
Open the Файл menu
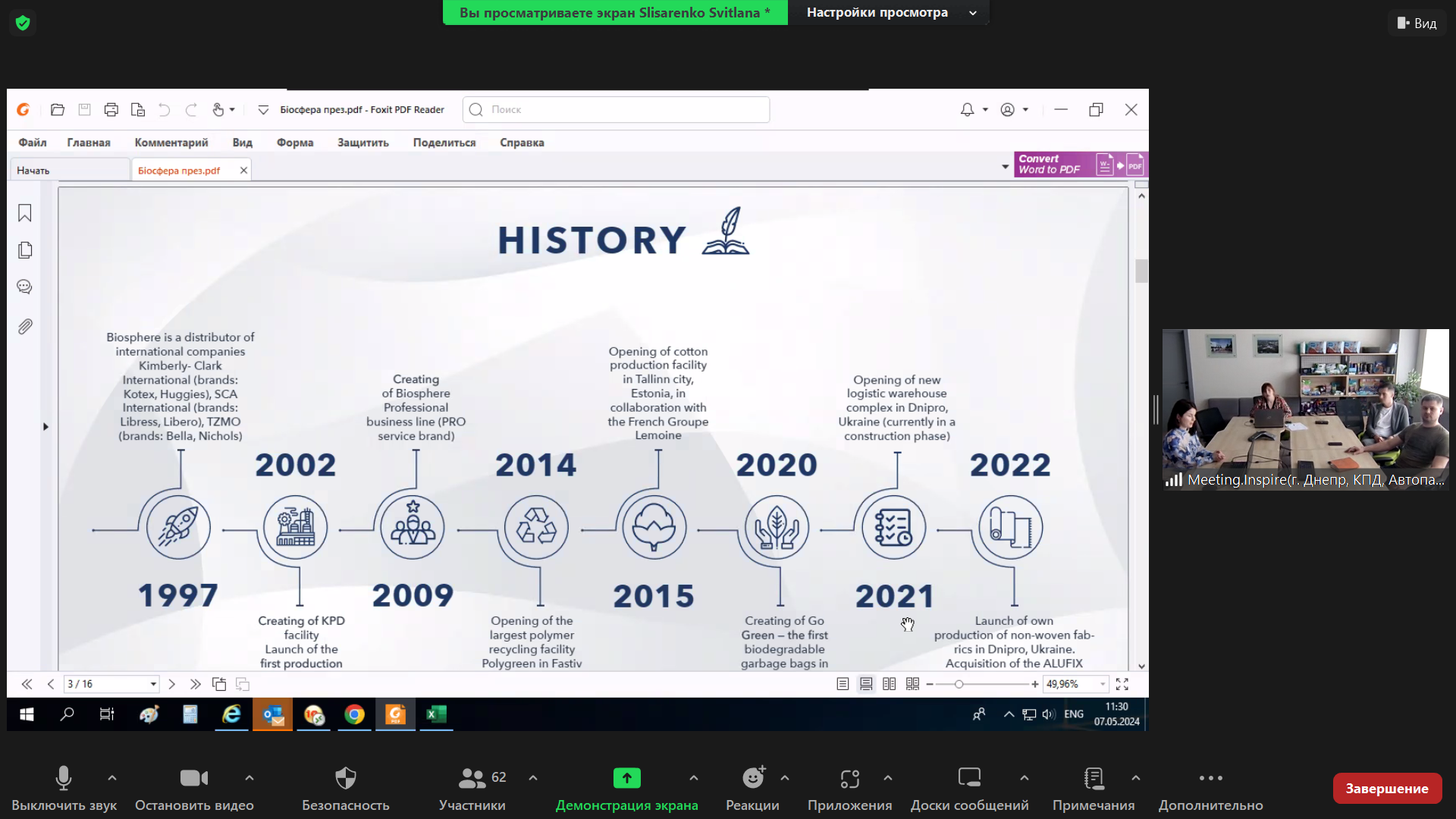click(x=33, y=143)
